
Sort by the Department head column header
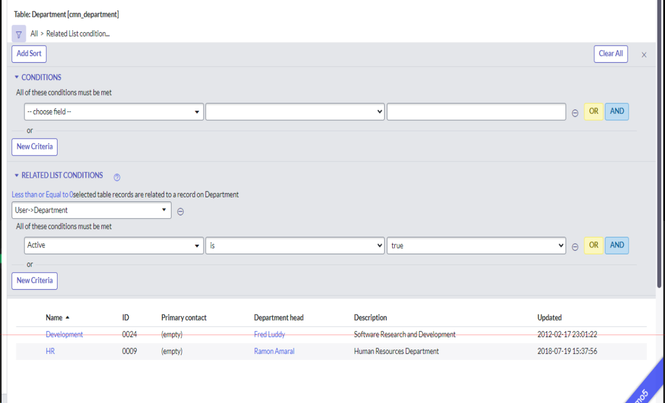[x=279, y=318]
